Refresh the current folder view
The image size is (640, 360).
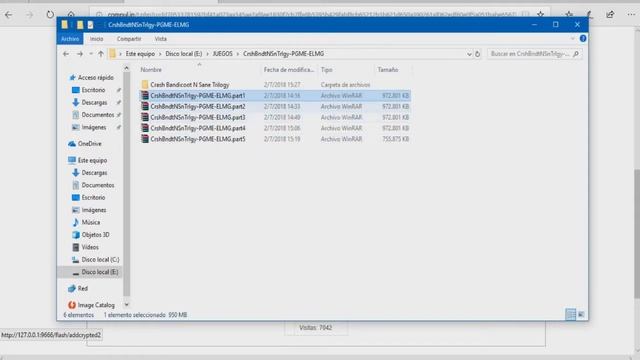[478, 54]
